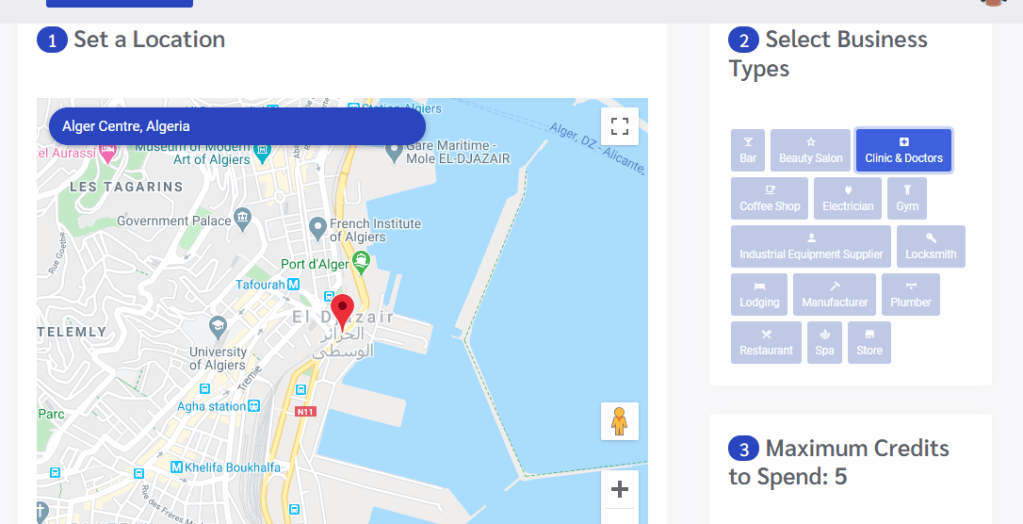This screenshot has height=524, width=1023.
Task: Select Industrial Equipment Supplier type
Action: tap(811, 247)
